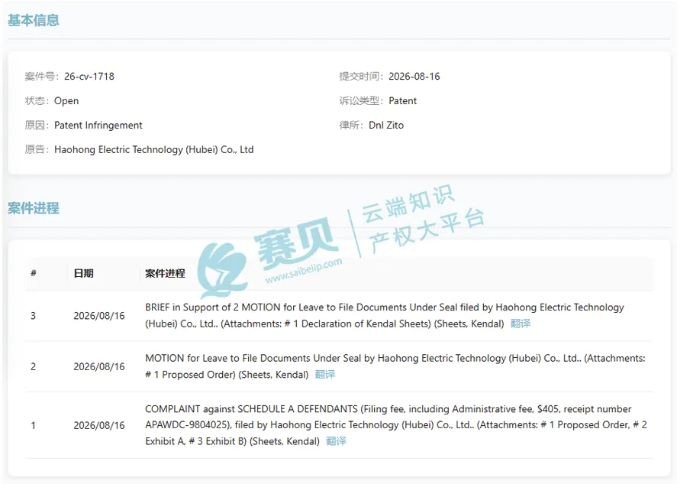Click row number 3 cell
The height and width of the screenshot is (491, 684).
point(33,316)
